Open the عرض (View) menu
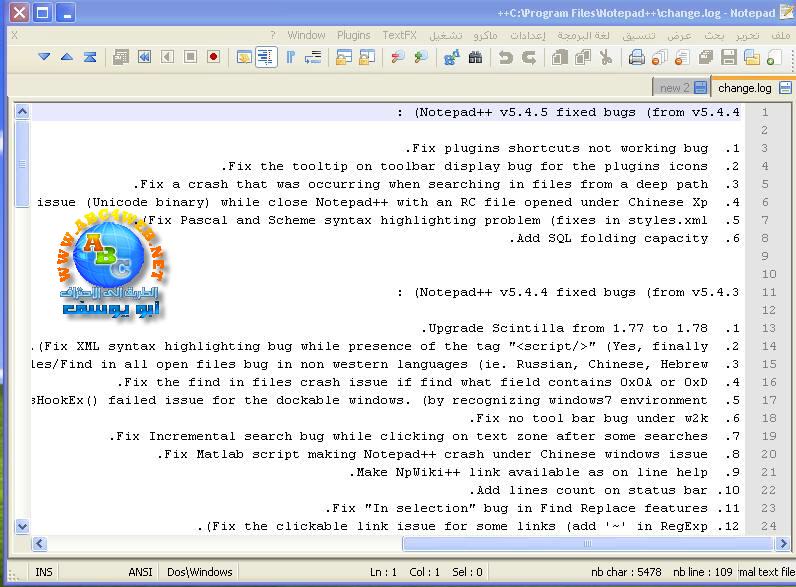This screenshot has width=796, height=587. tap(679, 35)
